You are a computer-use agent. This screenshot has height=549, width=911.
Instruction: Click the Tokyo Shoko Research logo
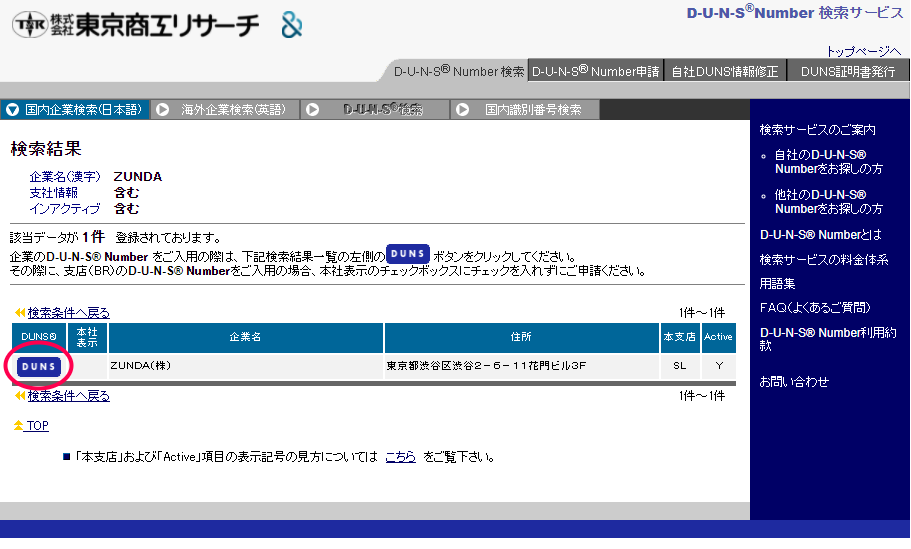pos(135,25)
